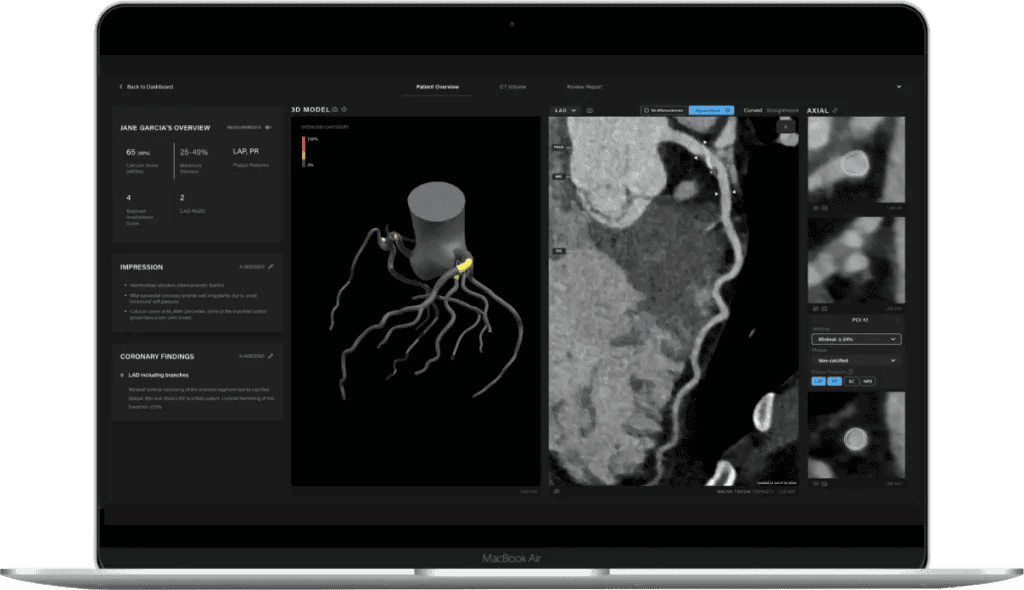Viewport: 1024px width, 590px height.
Task: Click the view icon beside the LAD dropdown
Action: point(590,110)
